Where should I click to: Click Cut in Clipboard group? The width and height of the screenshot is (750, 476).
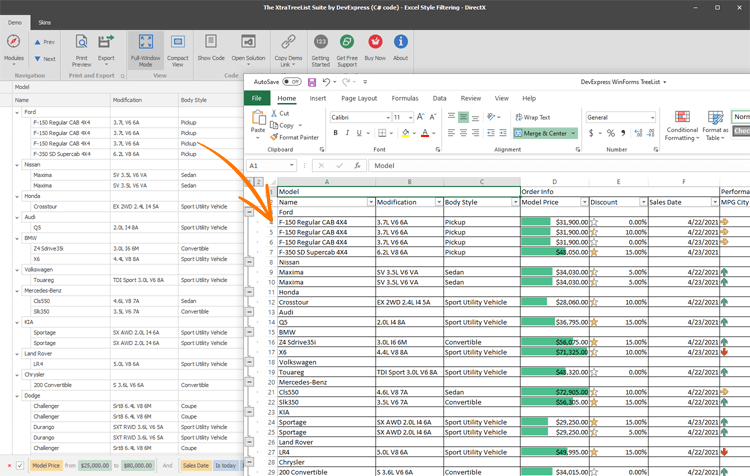click(x=280, y=113)
